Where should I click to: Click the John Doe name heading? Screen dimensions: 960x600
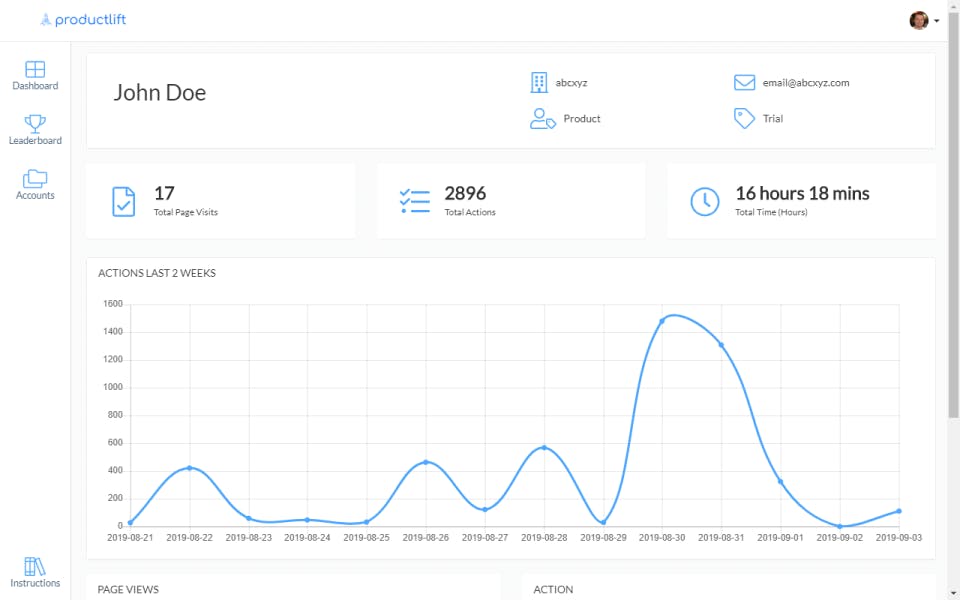[160, 92]
